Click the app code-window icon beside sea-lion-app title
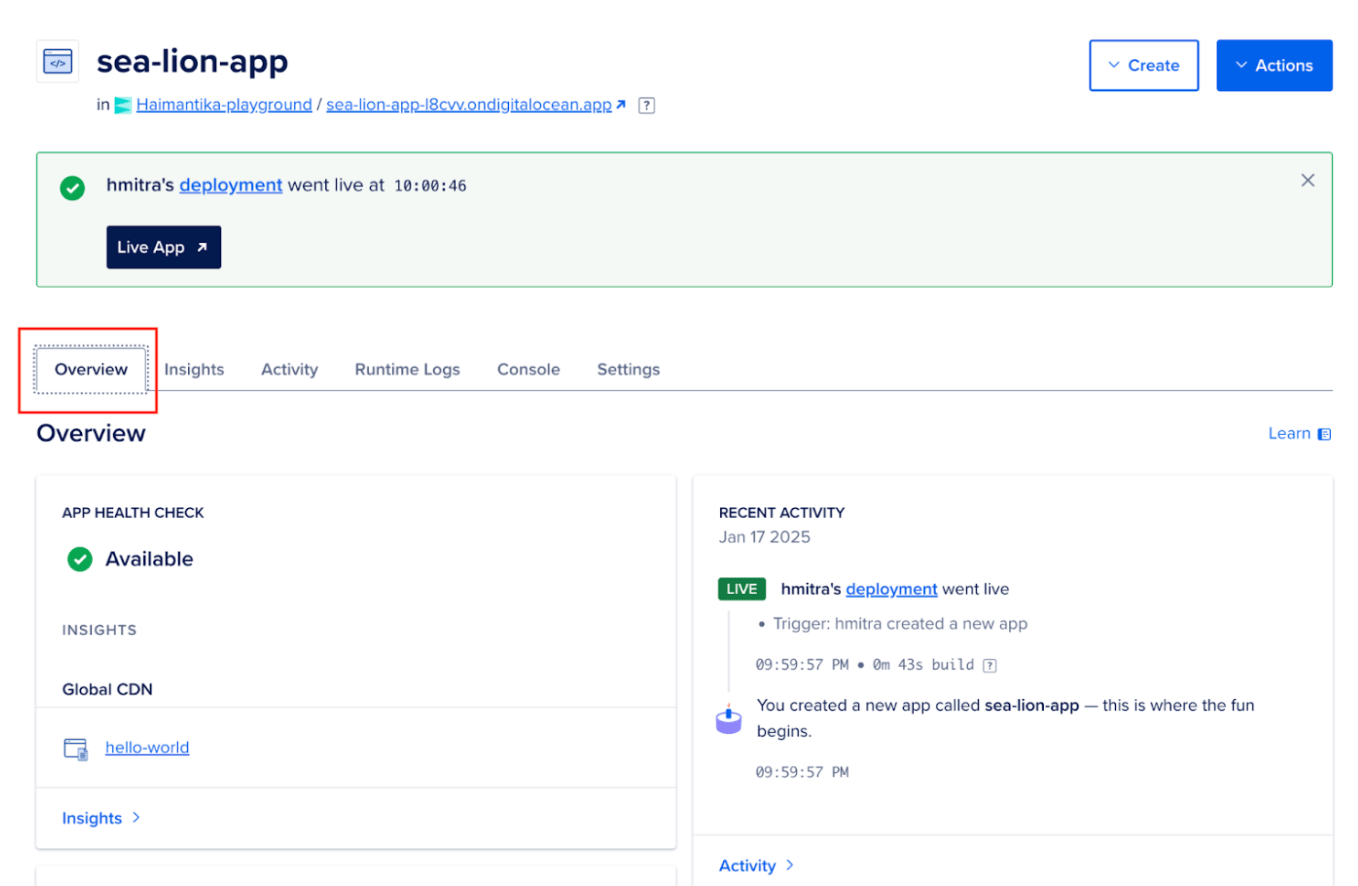Screen dimensions: 1358x886 [x=57, y=62]
